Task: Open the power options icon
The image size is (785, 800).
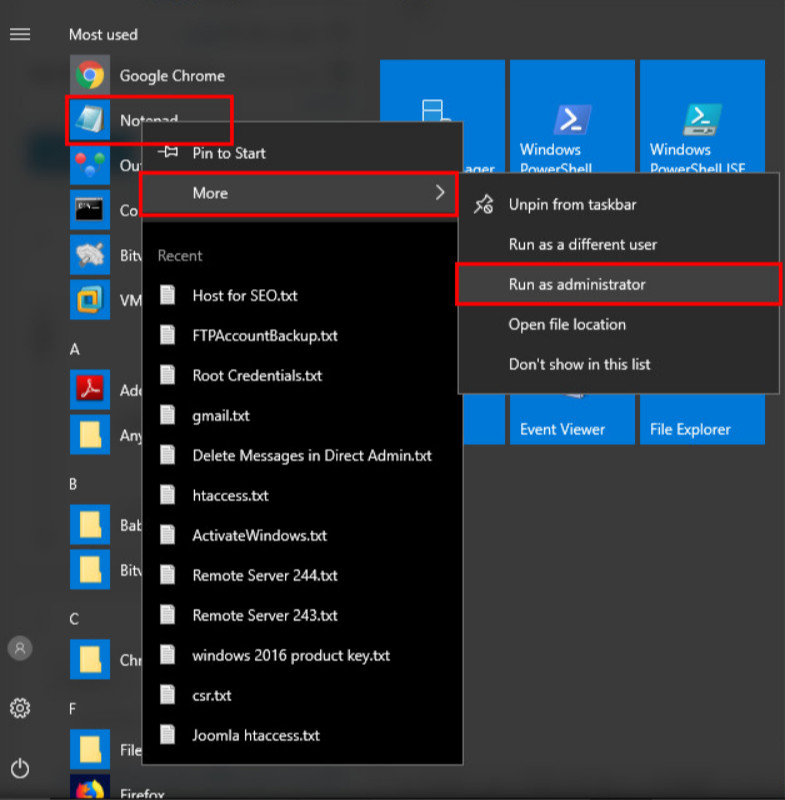Action: [x=20, y=768]
